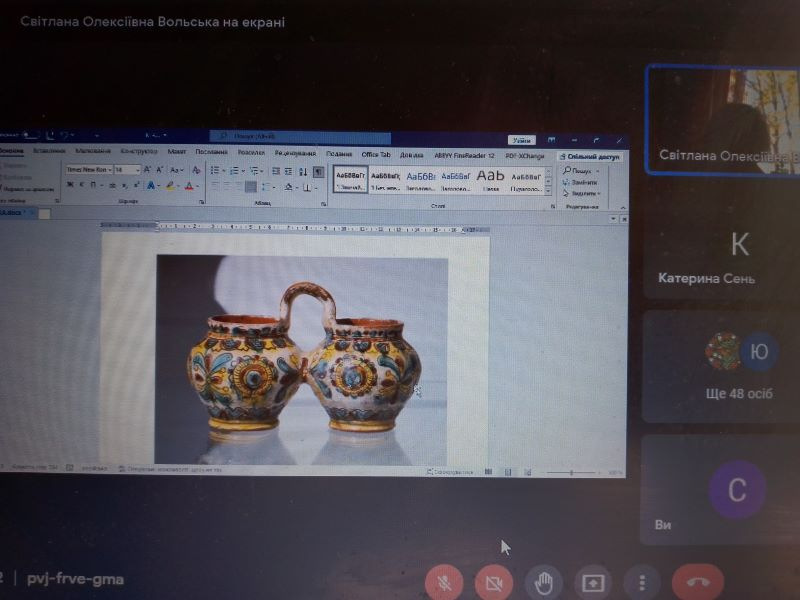Toggle the show paragraph marks pilcrow
The height and width of the screenshot is (600, 800).
pos(318,172)
